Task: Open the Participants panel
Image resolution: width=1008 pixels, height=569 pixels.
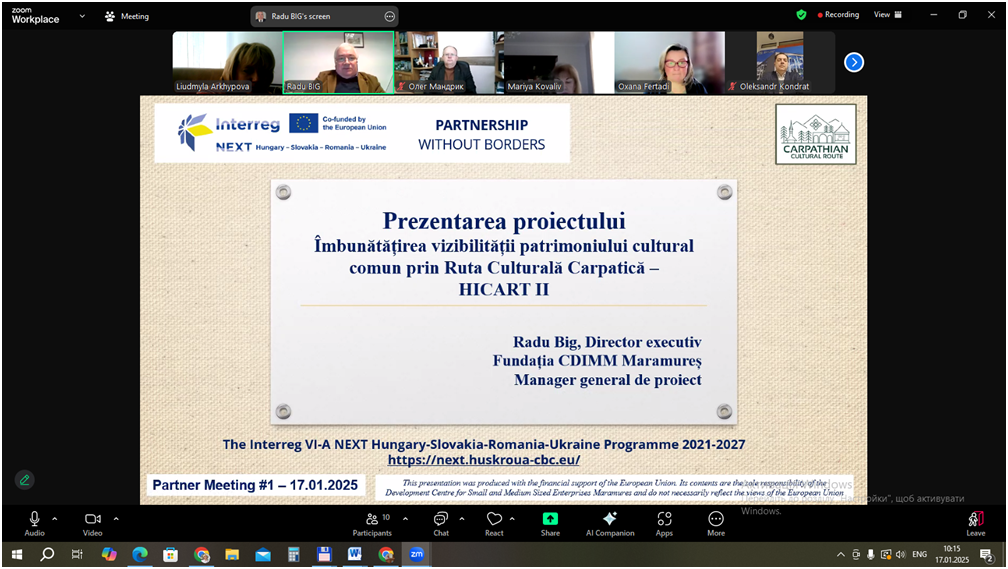Action: point(372,522)
